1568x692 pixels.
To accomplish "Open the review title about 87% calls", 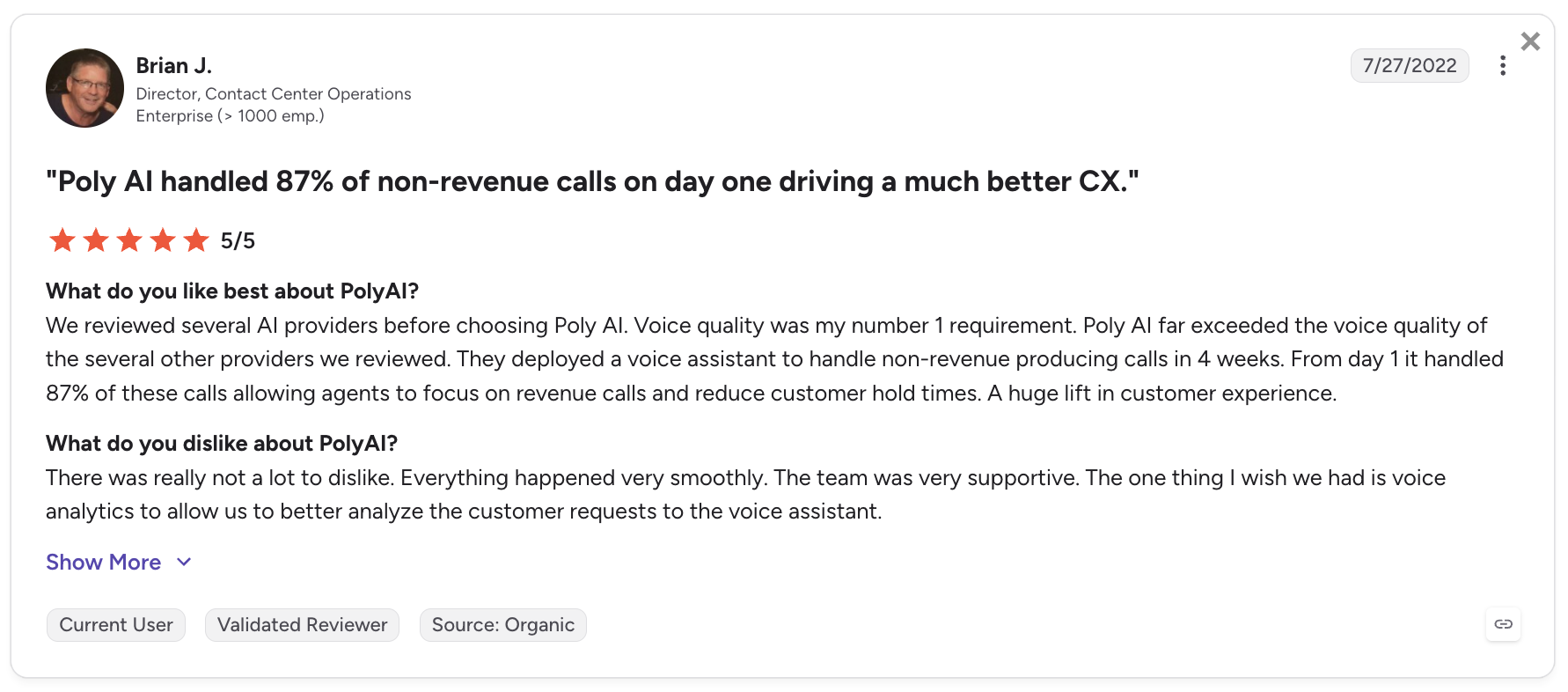I will [592, 181].
